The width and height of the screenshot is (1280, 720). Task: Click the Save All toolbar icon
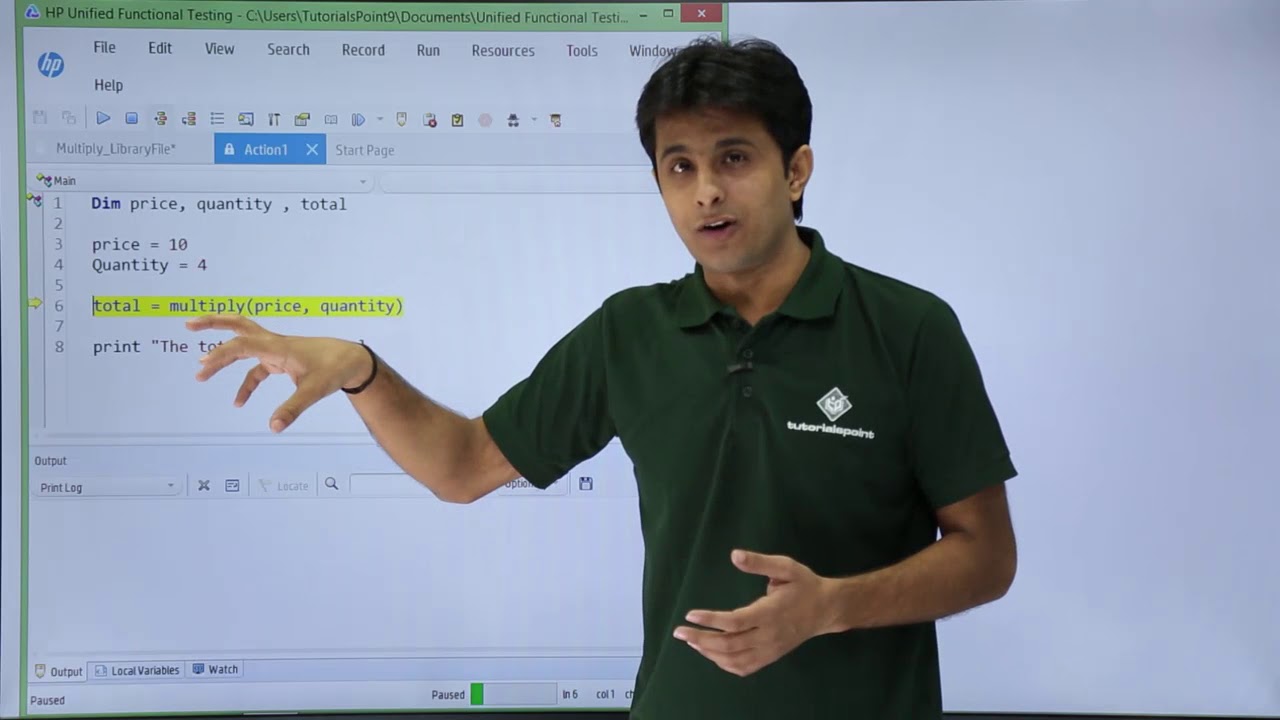tap(68, 118)
